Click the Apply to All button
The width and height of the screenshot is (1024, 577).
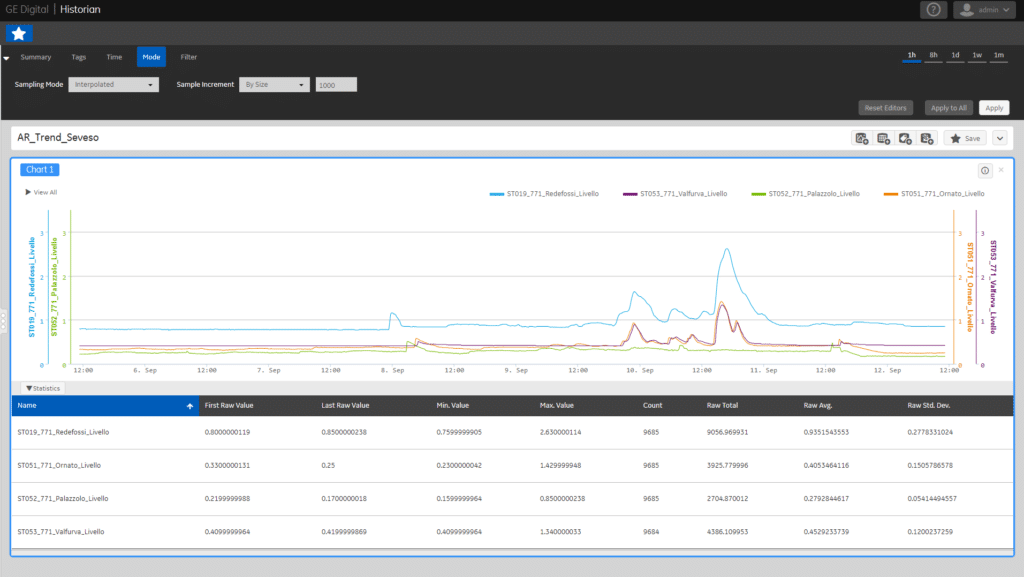coord(947,107)
